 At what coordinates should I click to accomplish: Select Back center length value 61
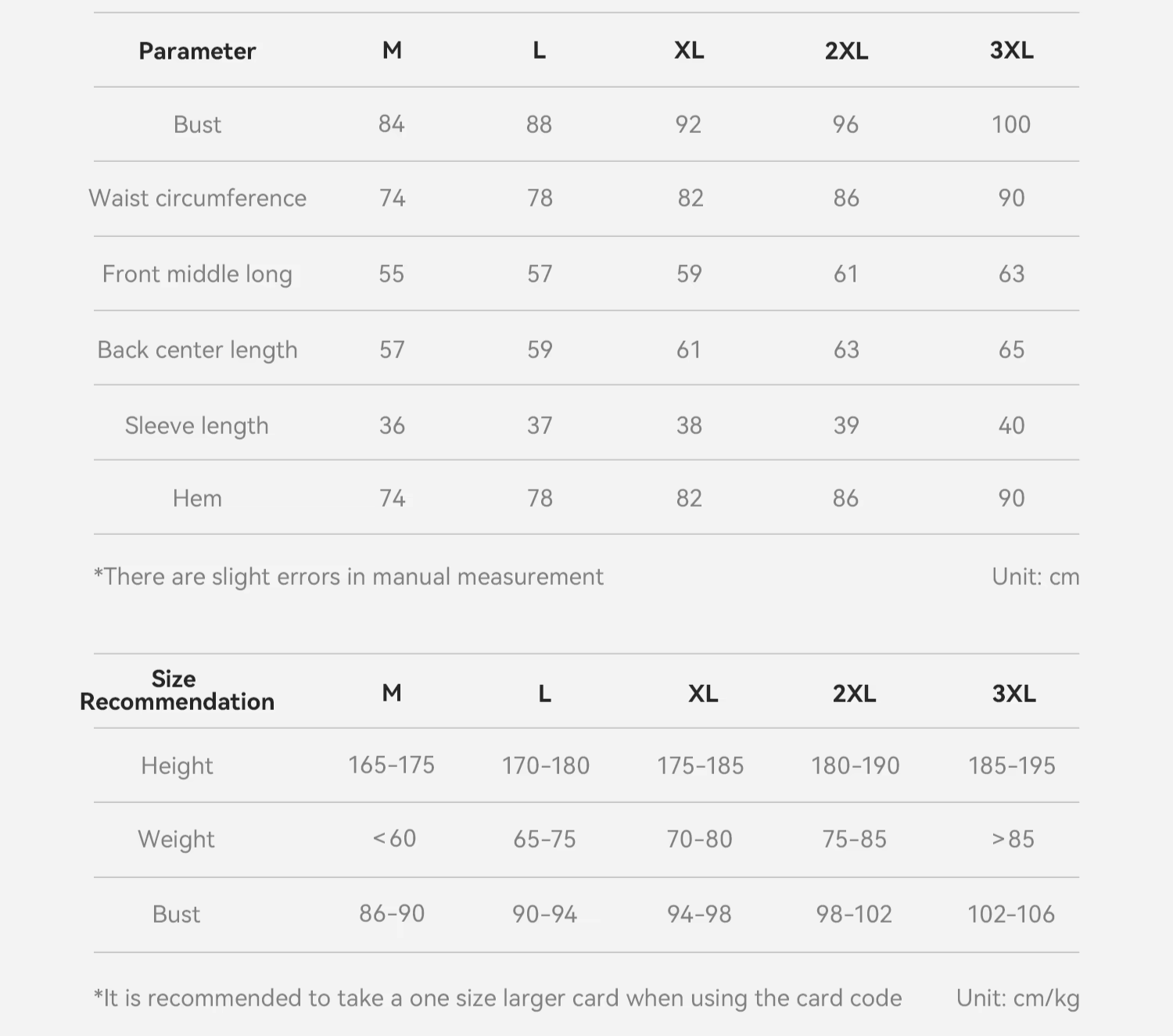pos(689,350)
